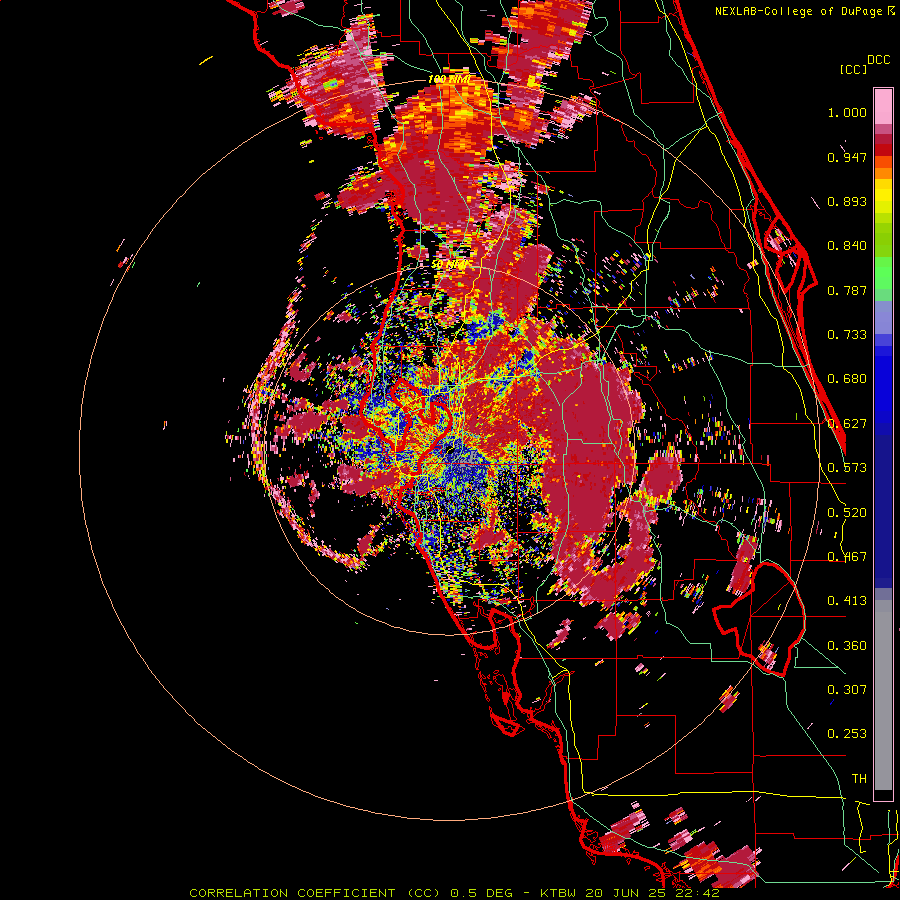The image size is (900, 900).
Task: Click the TH threshold label on scale
Action: tap(859, 779)
